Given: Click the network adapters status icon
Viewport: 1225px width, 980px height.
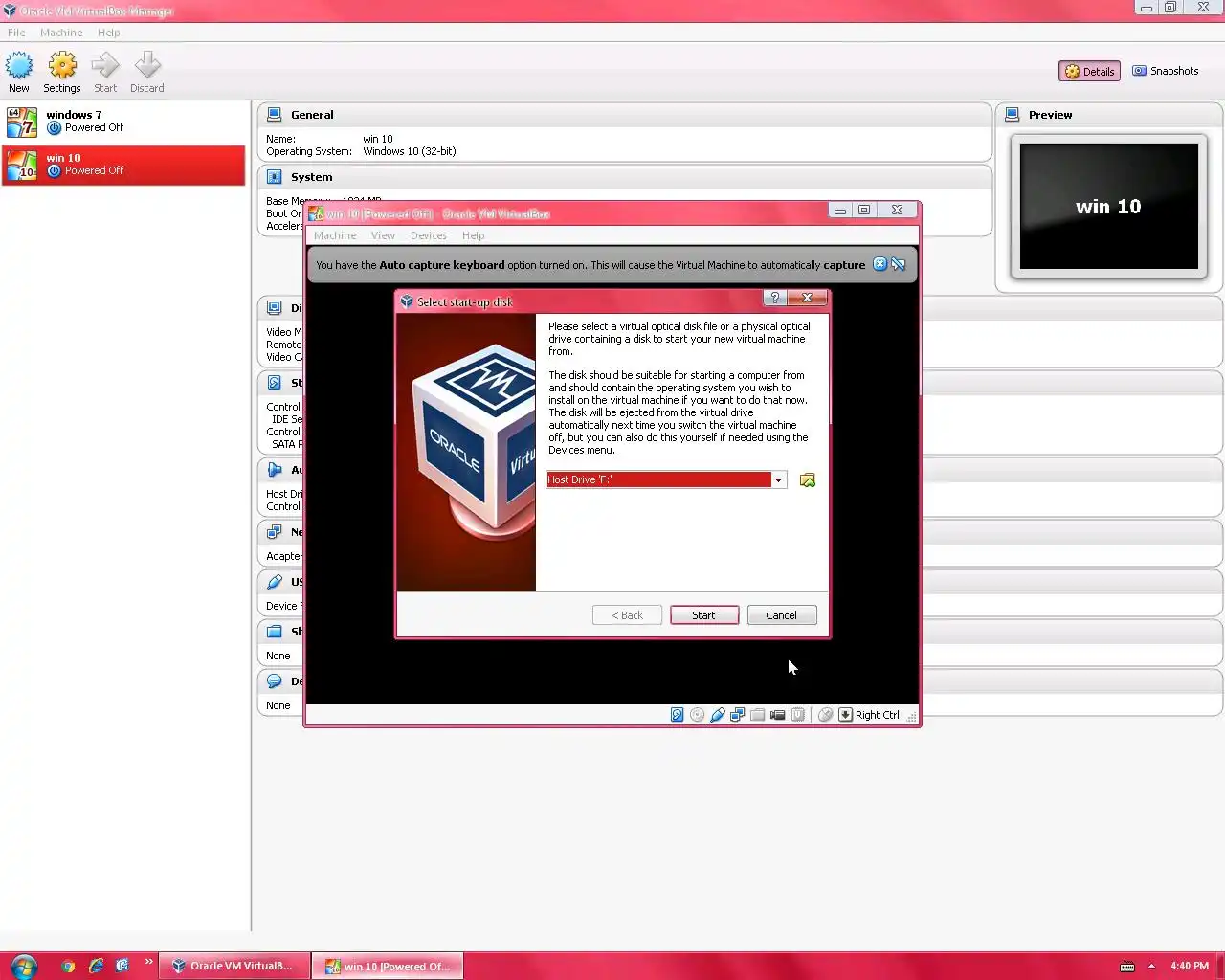Looking at the screenshot, I should pos(738,715).
